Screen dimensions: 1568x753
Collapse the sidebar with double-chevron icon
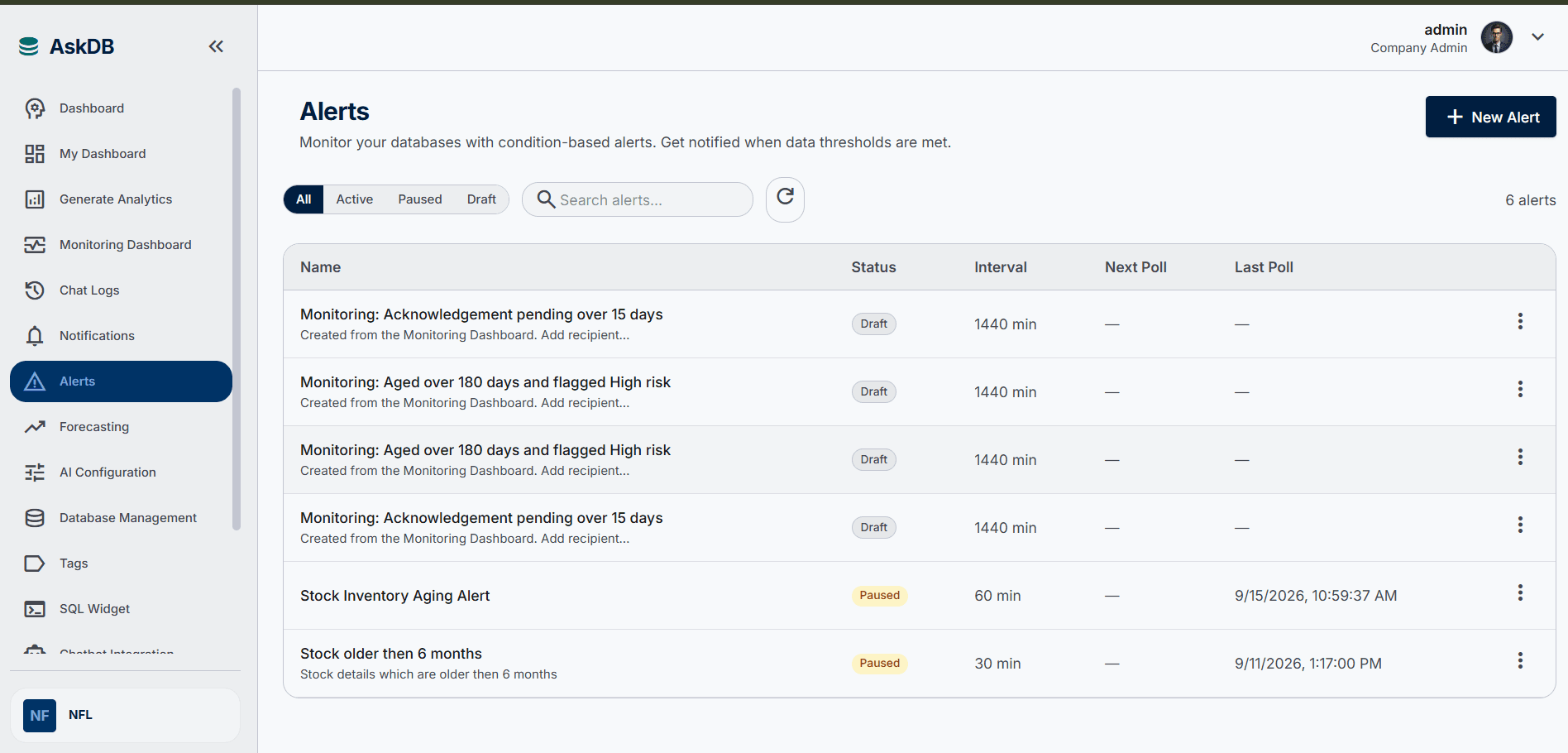point(216,46)
